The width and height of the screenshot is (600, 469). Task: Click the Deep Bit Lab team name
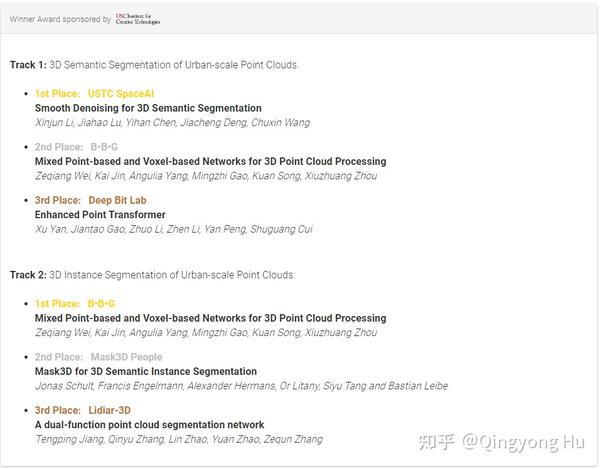[x=117, y=200]
